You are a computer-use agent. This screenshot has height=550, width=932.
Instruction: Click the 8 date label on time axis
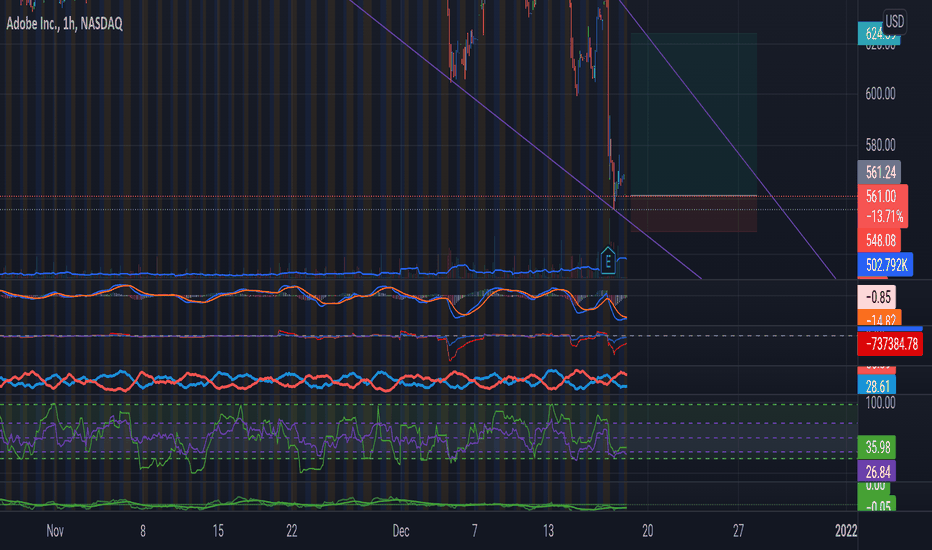coord(143,531)
